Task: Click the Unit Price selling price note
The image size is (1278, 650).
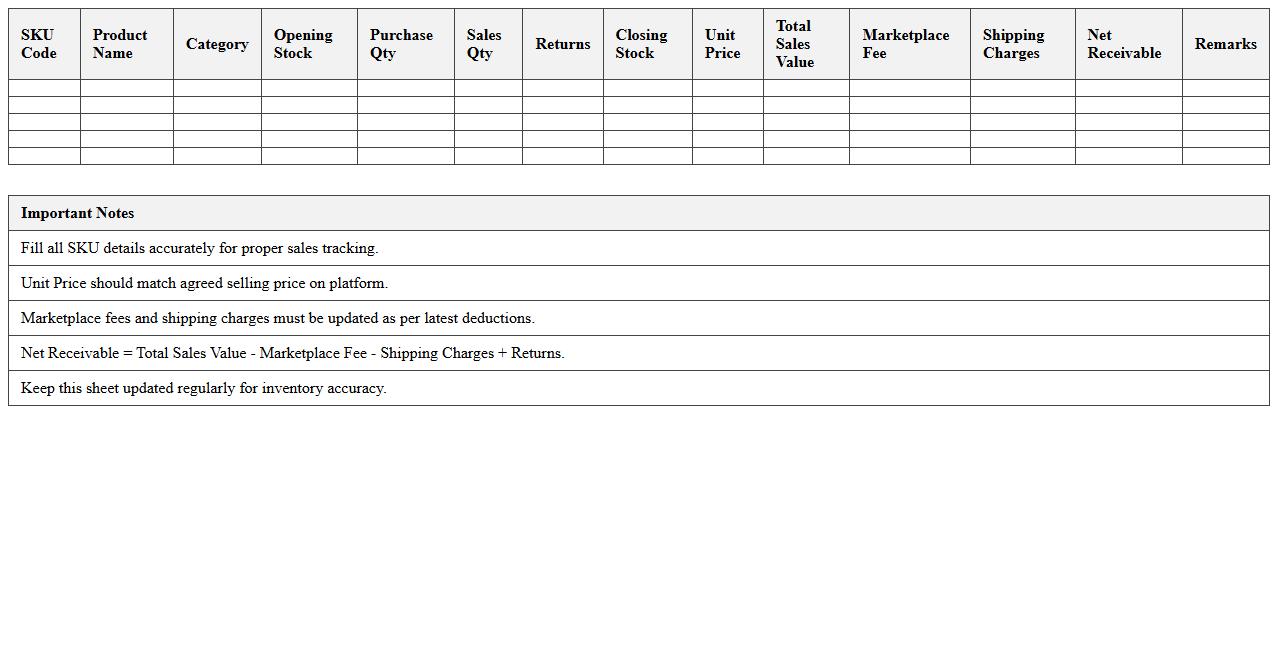Action: click(204, 283)
